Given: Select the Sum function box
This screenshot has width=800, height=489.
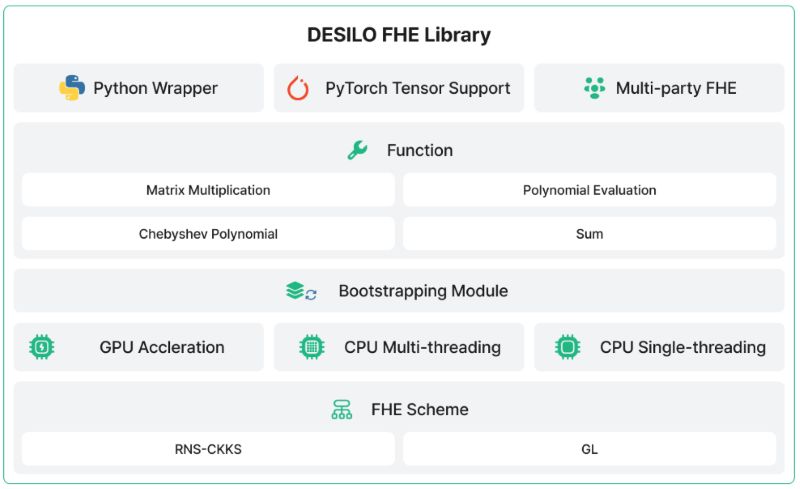Looking at the screenshot, I should tap(589, 234).
